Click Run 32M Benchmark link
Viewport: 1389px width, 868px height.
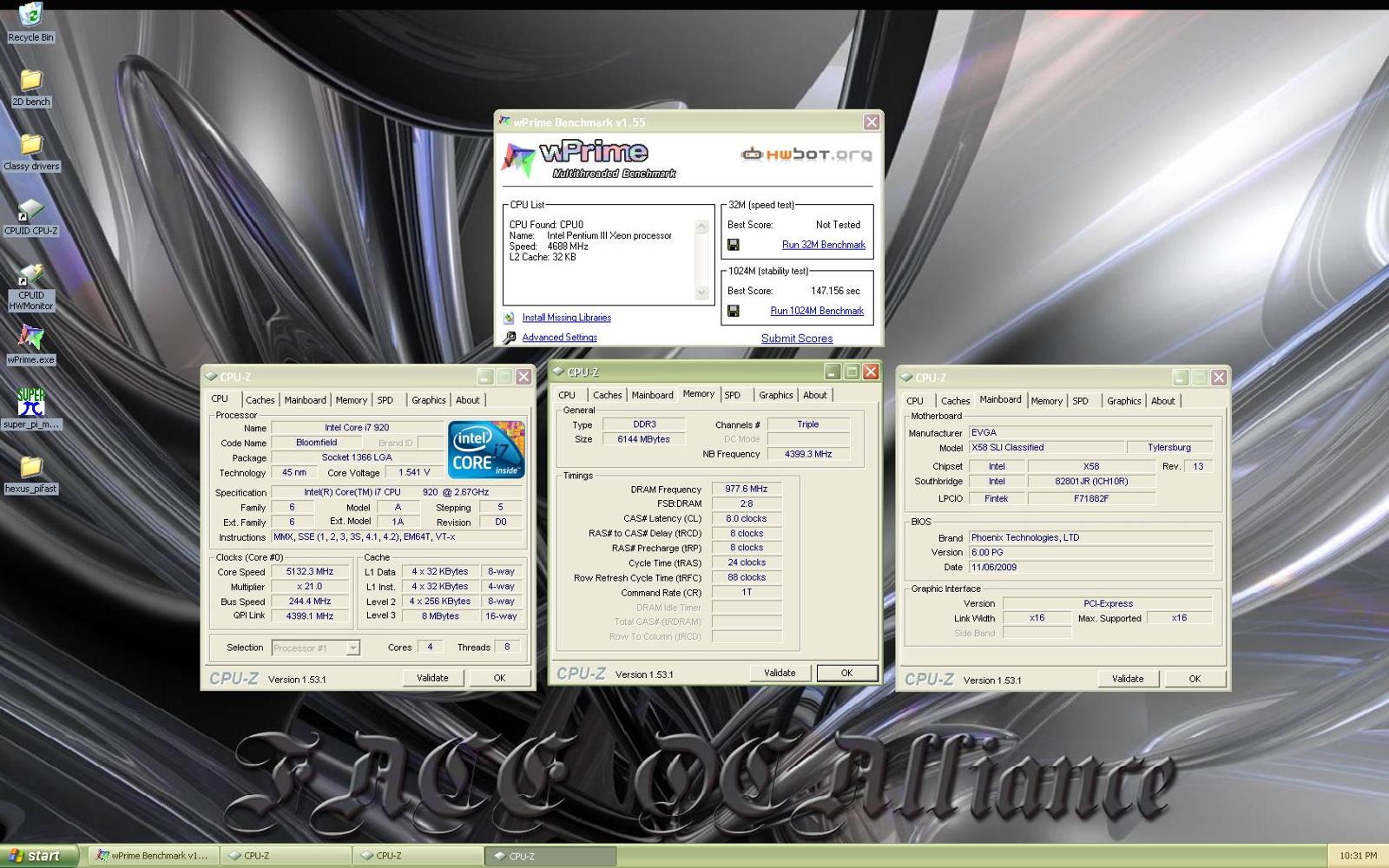(x=824, y=245)
